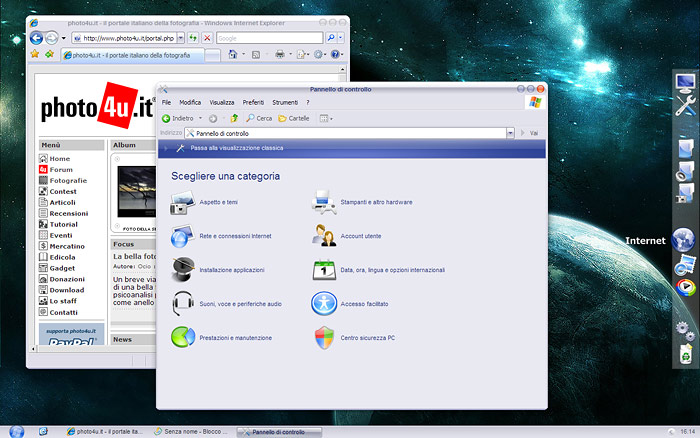Click Aspetto e temi text link

click(x=219, y=202)
